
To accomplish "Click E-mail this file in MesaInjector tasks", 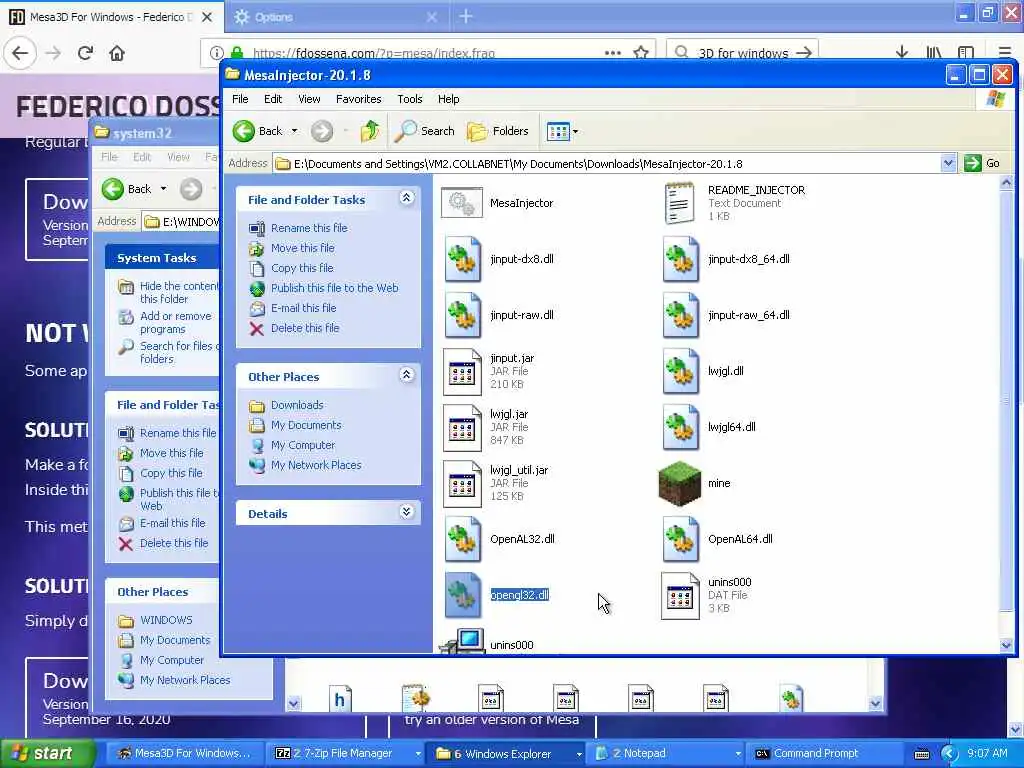I will coord(304,308).
